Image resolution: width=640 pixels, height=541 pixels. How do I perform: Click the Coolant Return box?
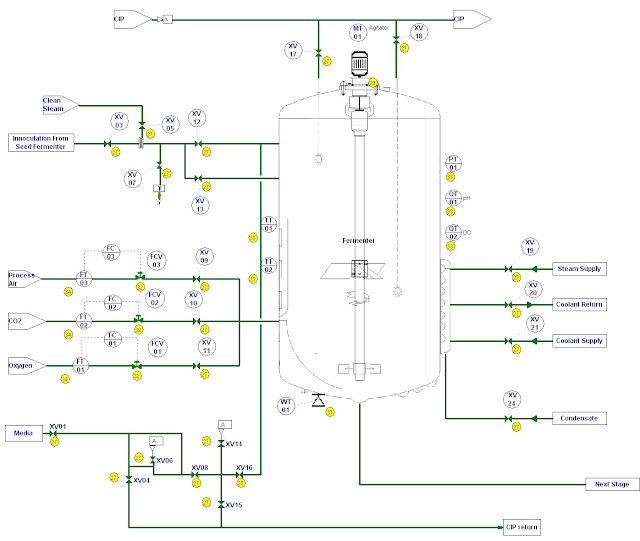[579, 305]
